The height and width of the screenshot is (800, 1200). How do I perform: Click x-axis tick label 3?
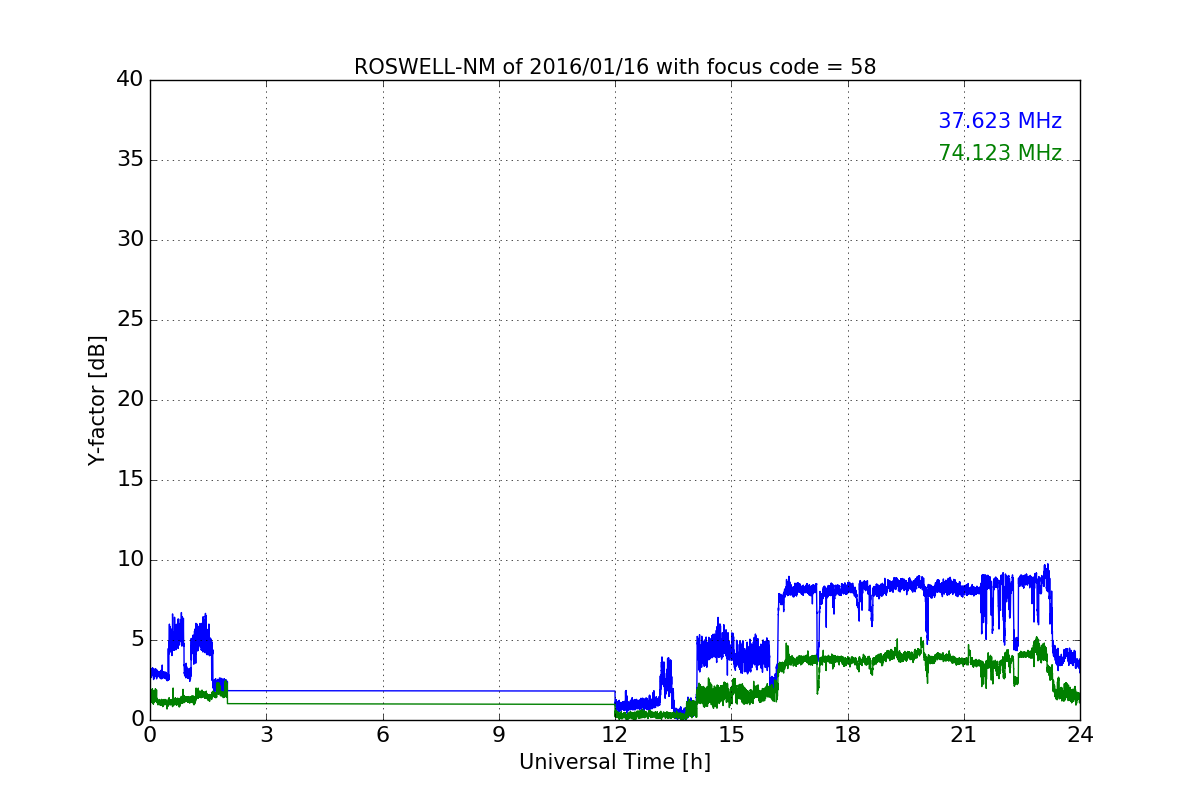266,735
